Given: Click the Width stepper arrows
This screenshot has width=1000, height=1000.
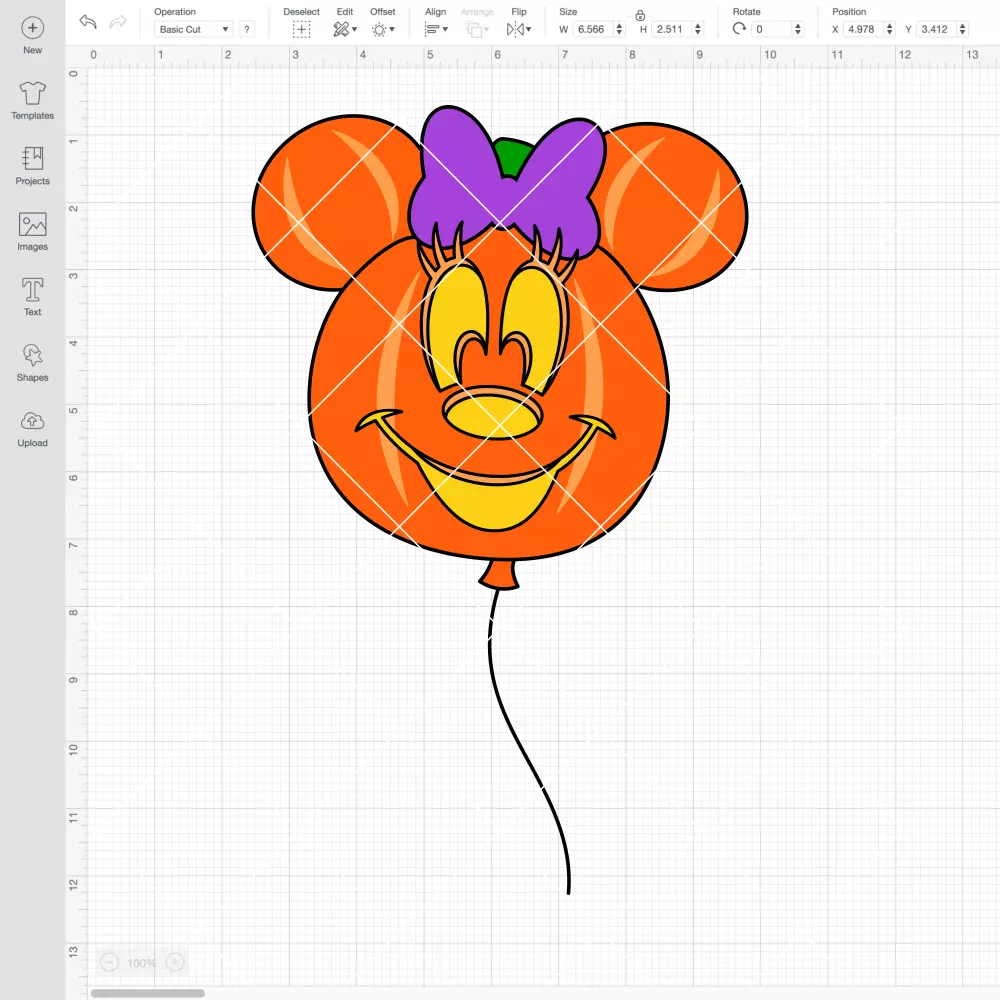Looking at the screenshot, I should pos(619,29).
